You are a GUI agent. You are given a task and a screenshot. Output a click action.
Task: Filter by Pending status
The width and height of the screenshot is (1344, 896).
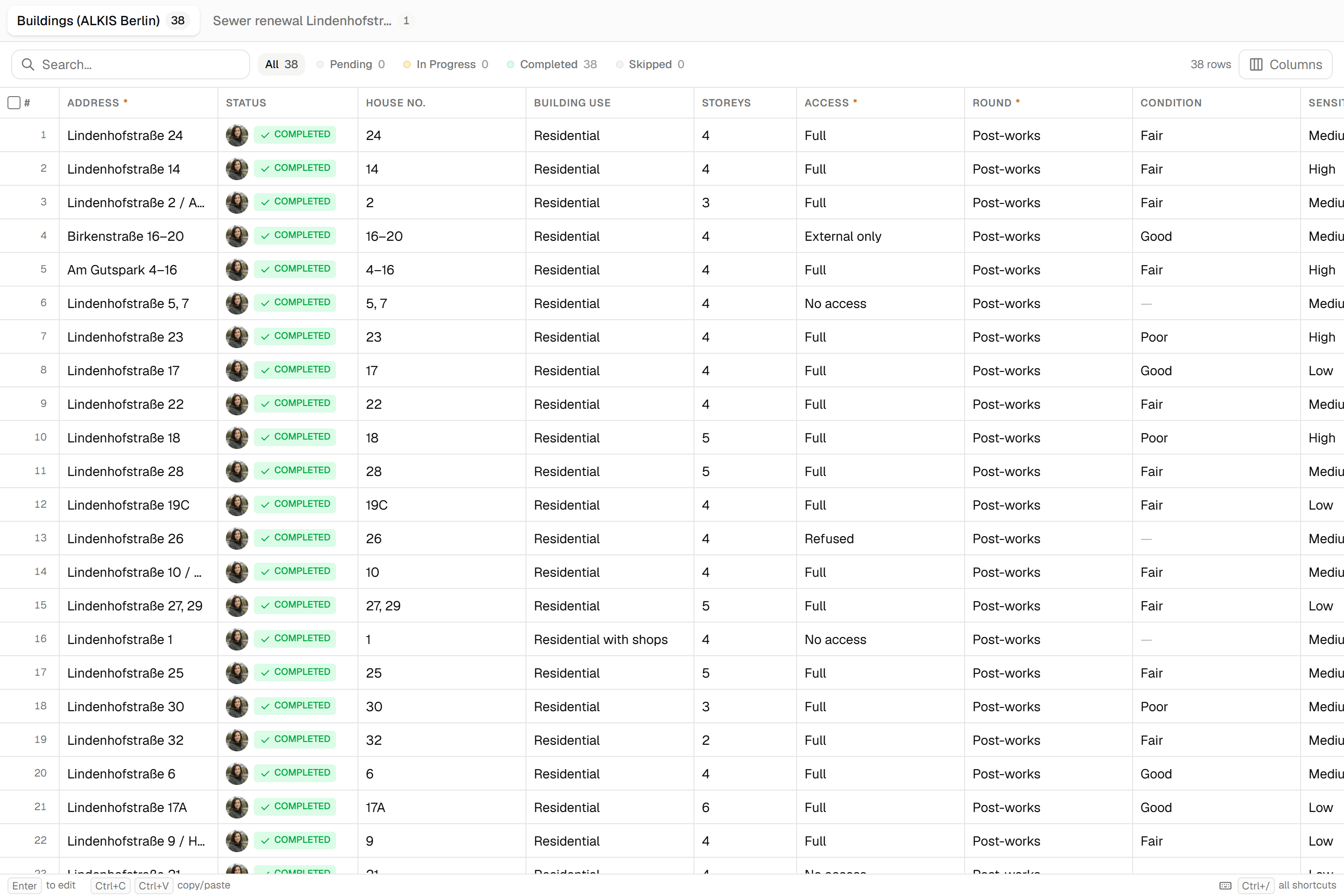coord(351,64)
